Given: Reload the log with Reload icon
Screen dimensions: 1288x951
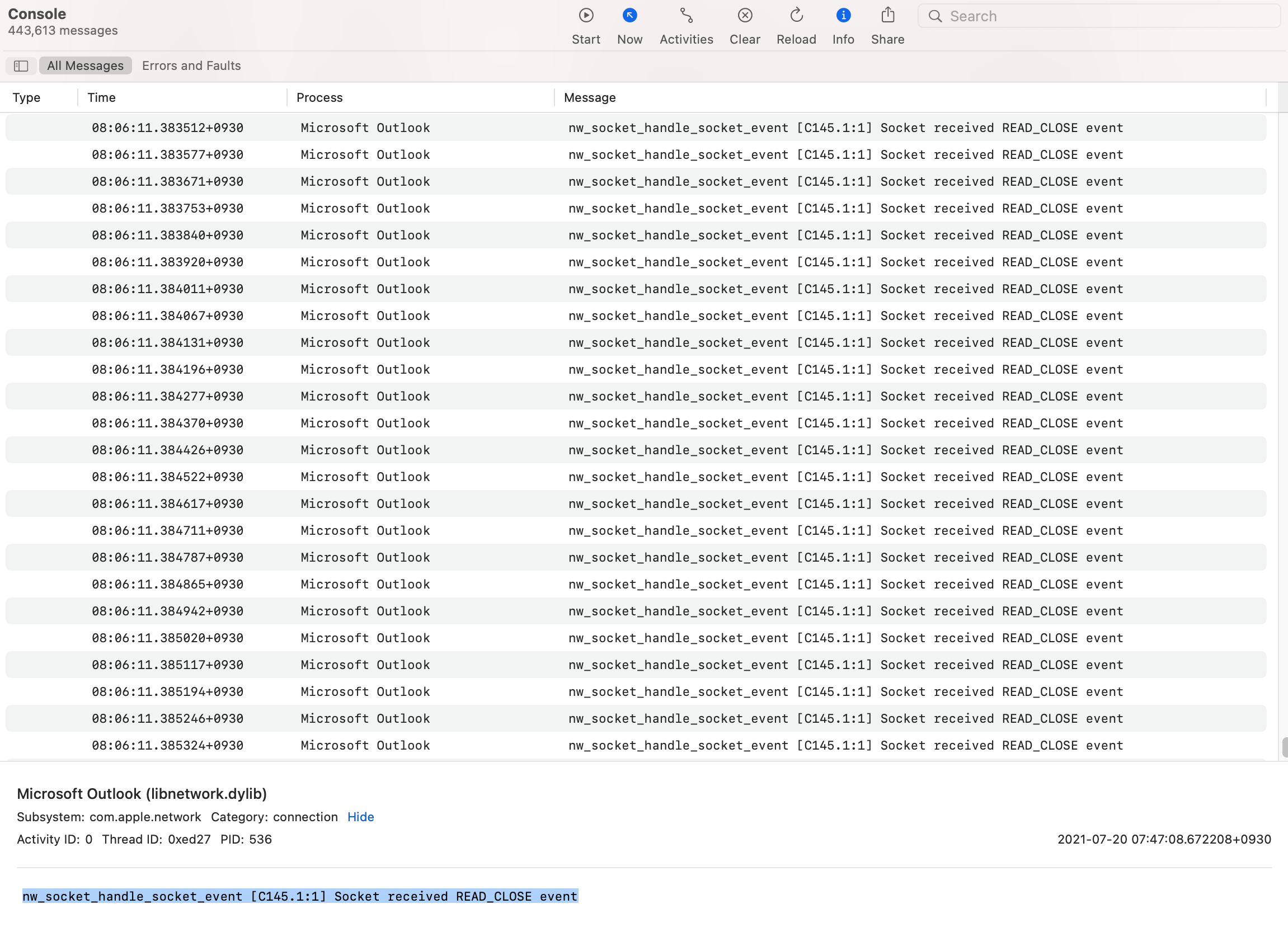Looking at the screenshot, I should point(796,16).
